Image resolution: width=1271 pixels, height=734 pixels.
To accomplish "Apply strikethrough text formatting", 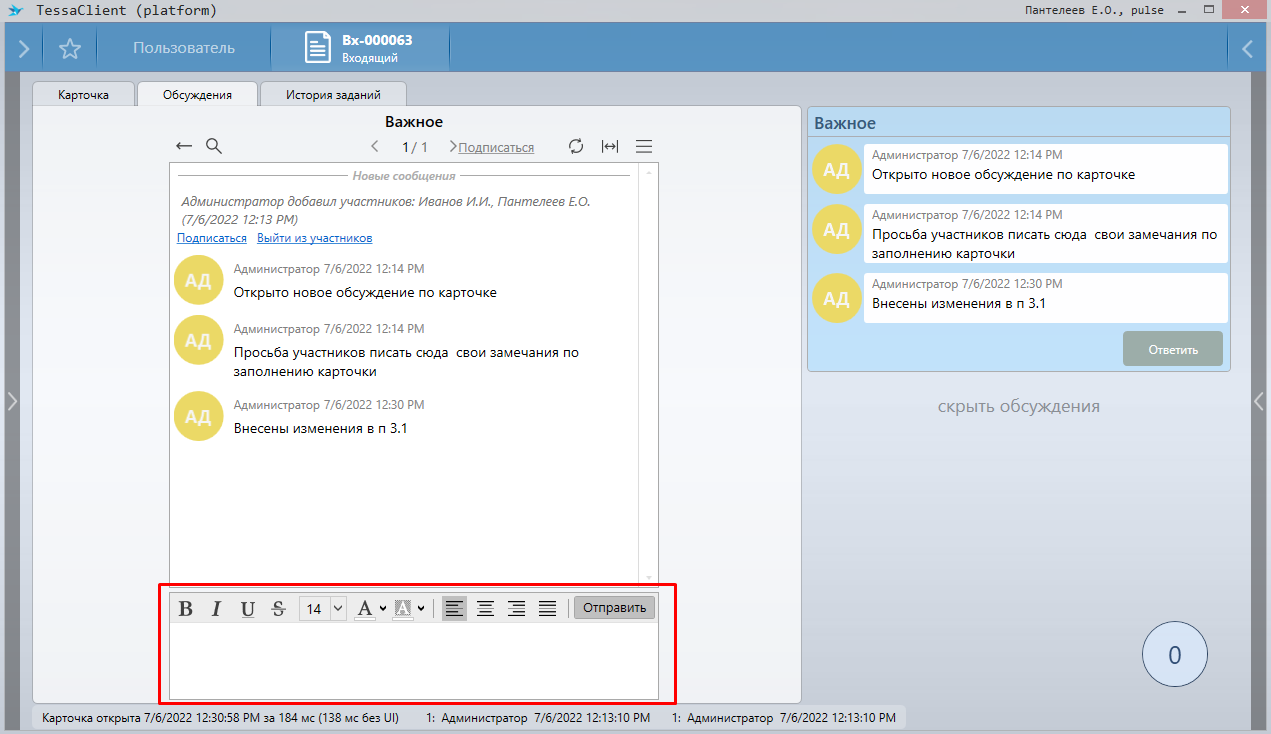I will [x=278, y=608].
